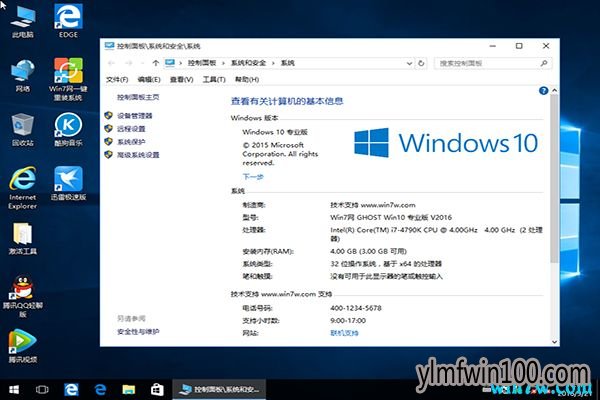Open the 帮助(H) menu
Image resolution: width=600 pixels, height=400 pixels.
(247, 80)
